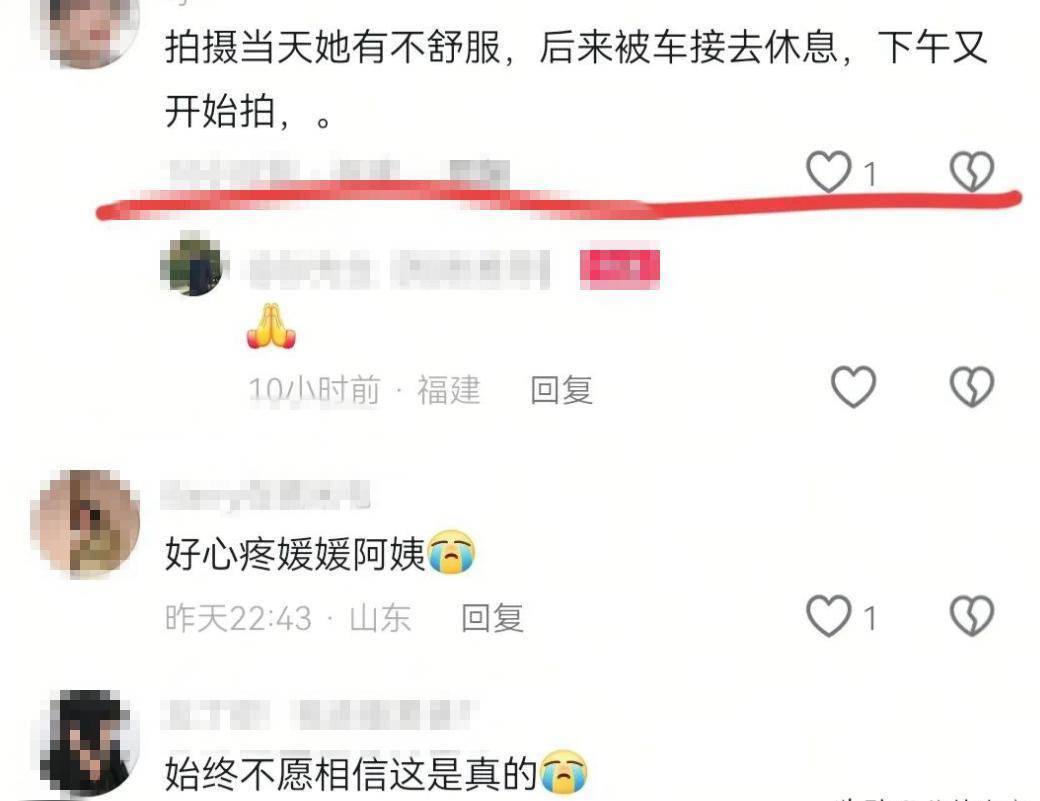This screenshot has width=1040, height=801.
Task: Tap the timestamp 昨天22:43 · 山东
Action: coord(288,618)
